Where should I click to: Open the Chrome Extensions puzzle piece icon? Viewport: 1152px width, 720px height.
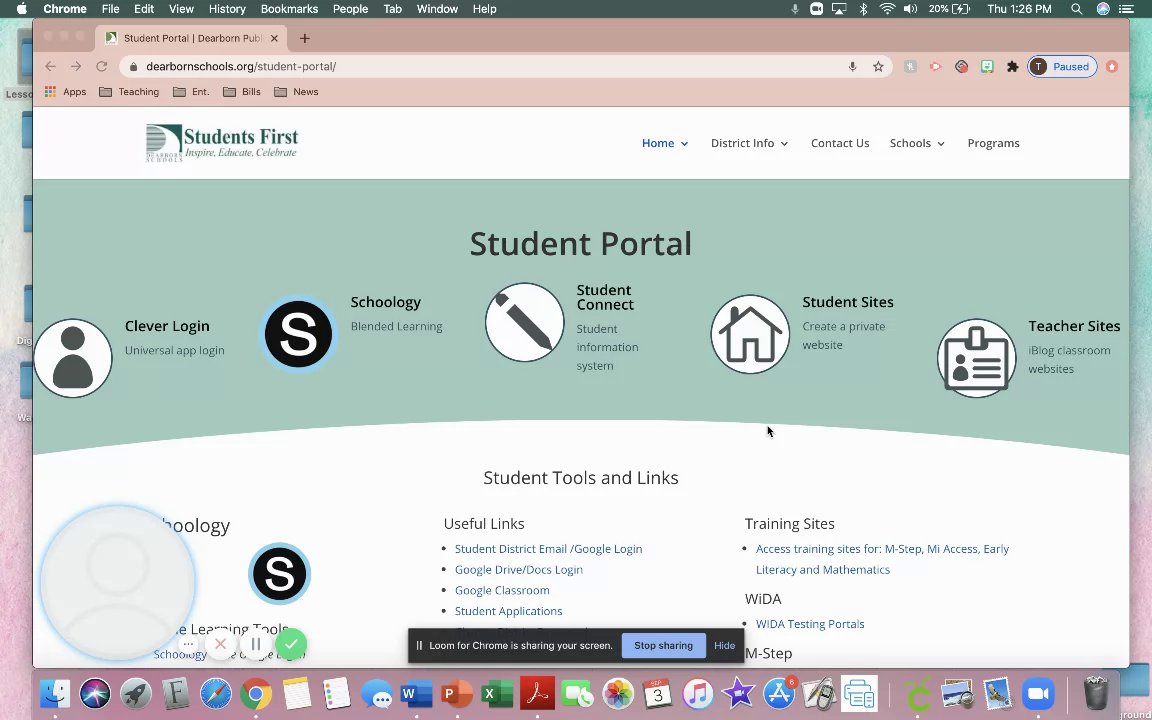point(1012,67)
